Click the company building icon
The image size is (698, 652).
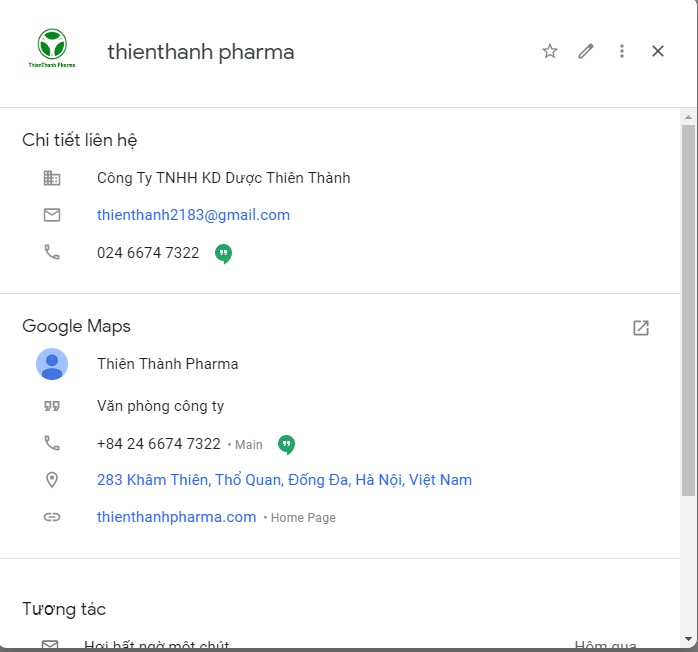point(52,178)
